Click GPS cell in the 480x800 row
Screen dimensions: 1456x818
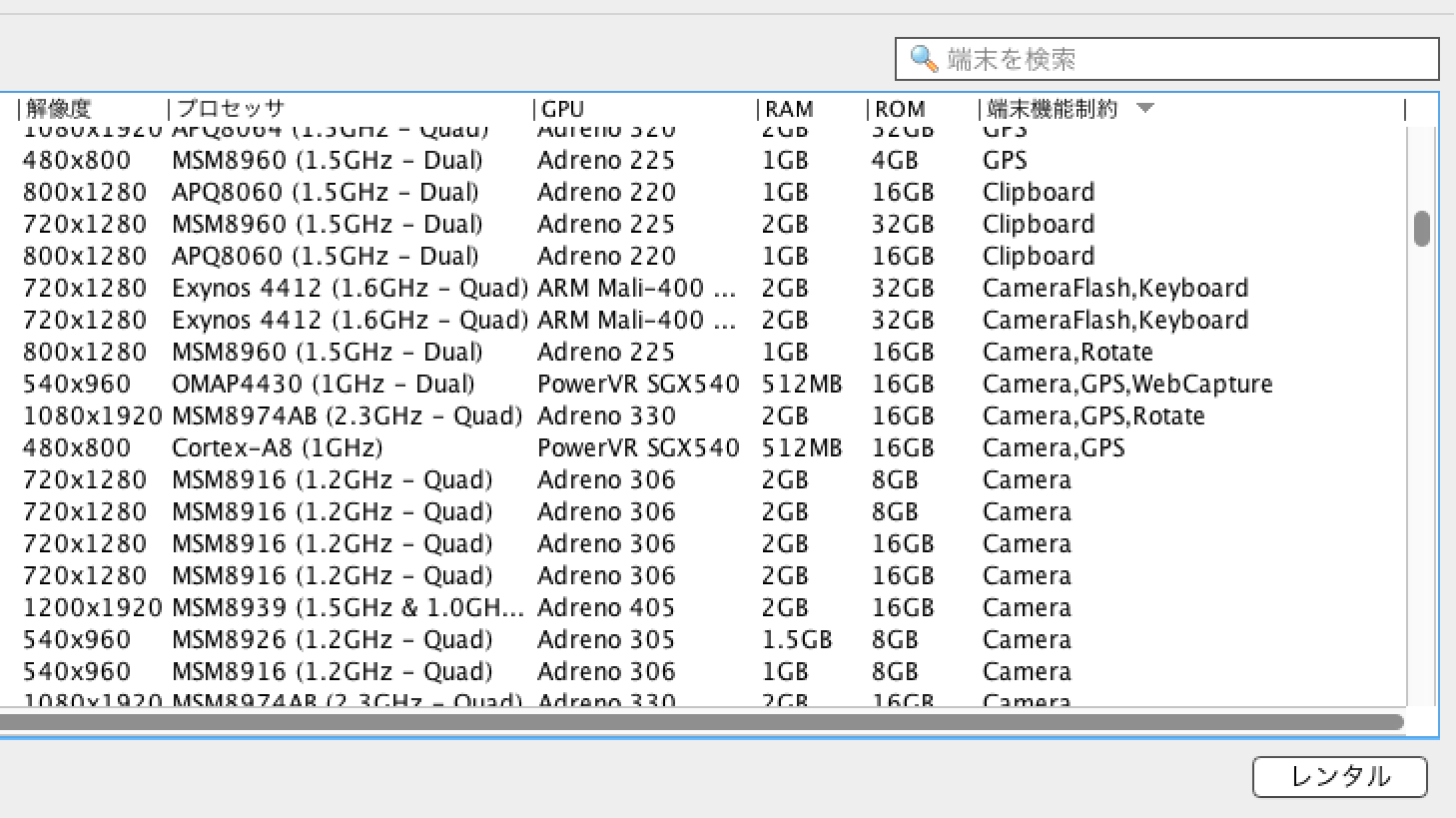(1005, 160)
